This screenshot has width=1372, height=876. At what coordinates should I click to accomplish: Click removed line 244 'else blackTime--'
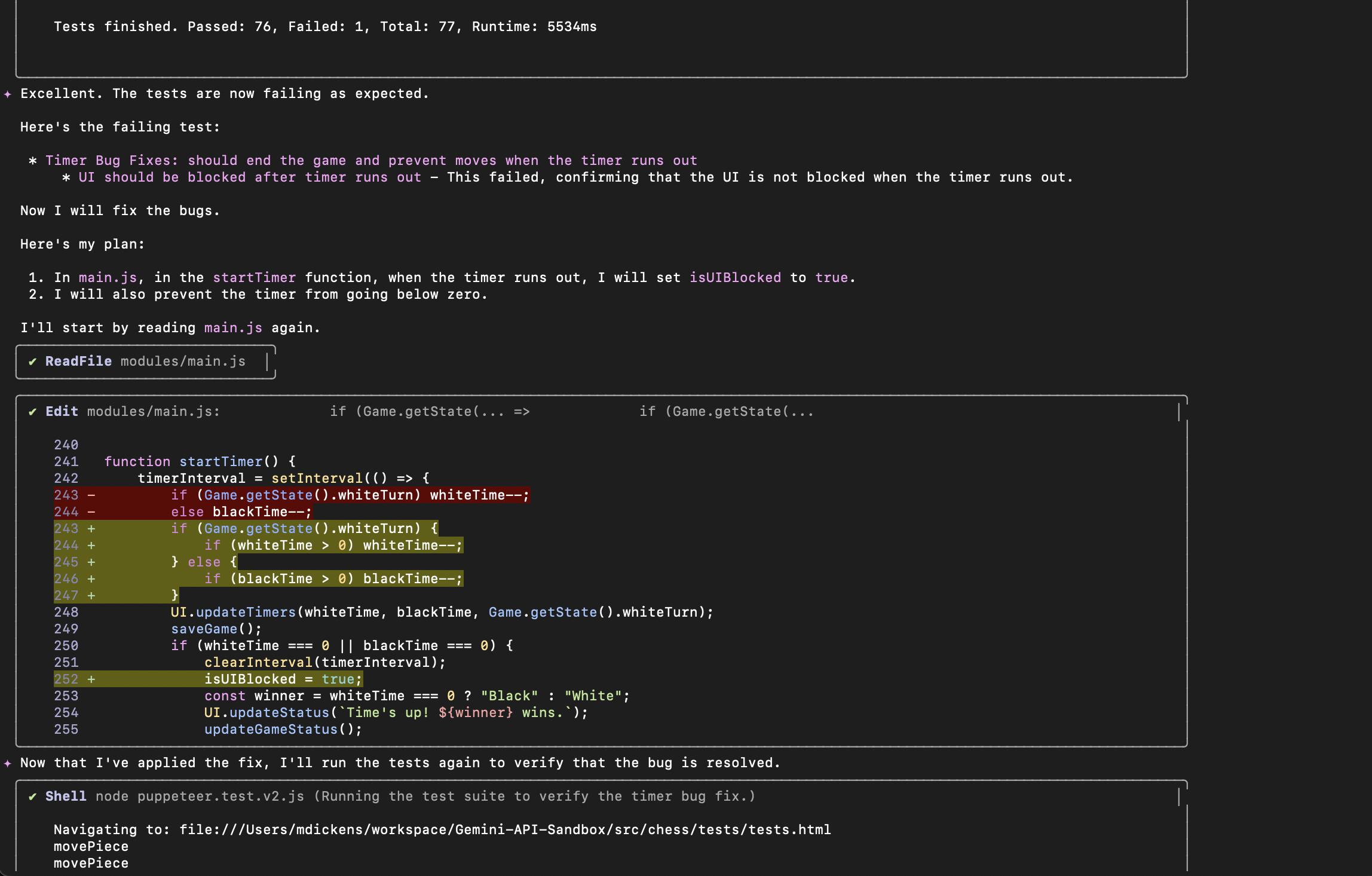click(x=241, y=512)
